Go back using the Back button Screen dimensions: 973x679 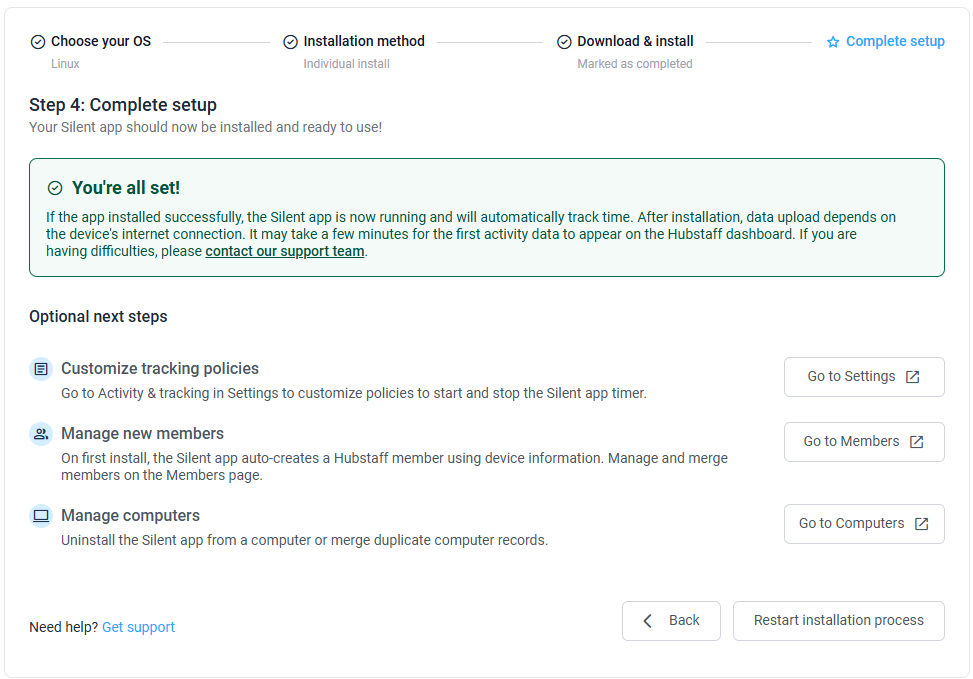(x=671, y=621)
